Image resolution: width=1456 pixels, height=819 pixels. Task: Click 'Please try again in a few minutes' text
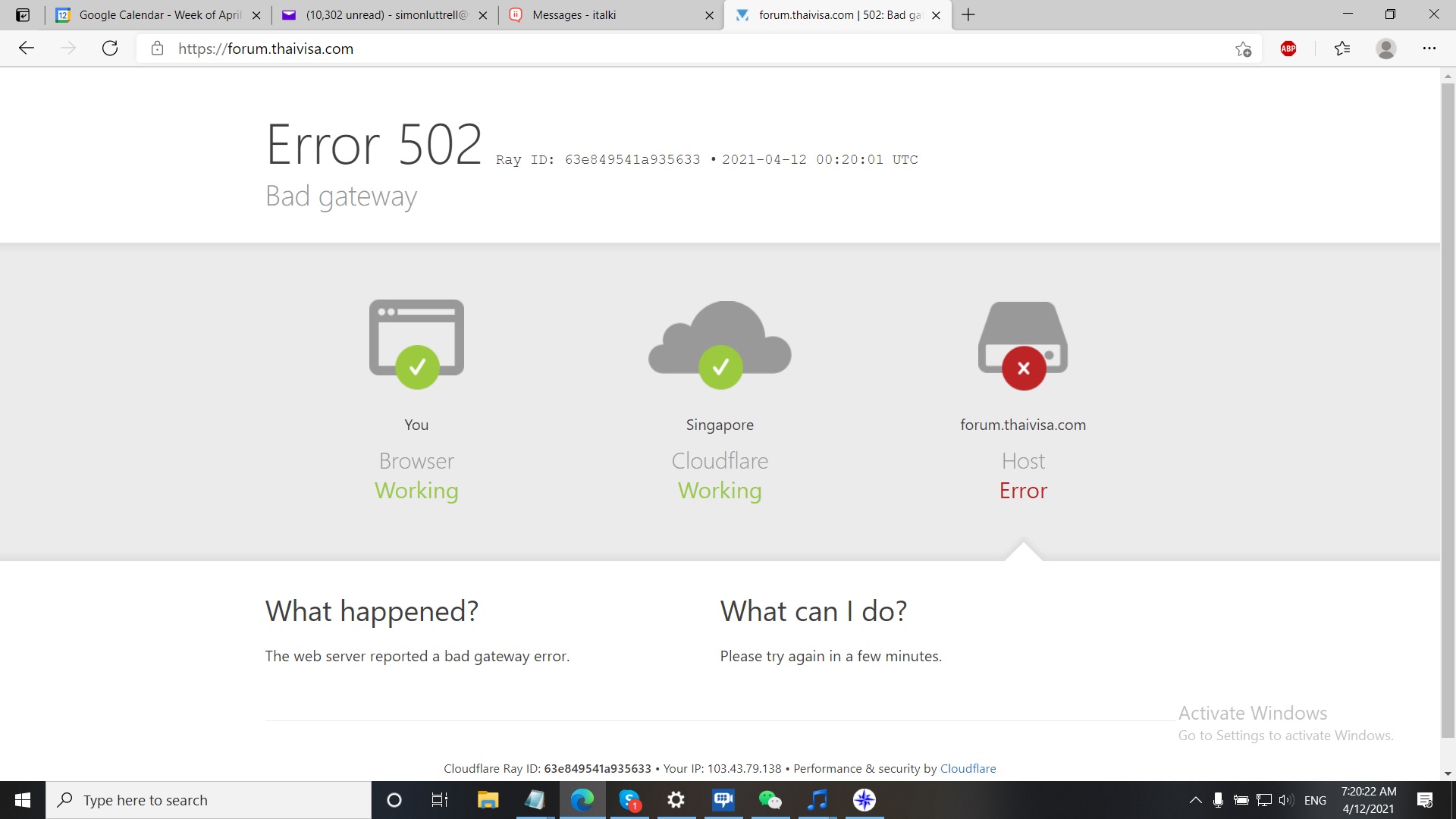point(830,656)
